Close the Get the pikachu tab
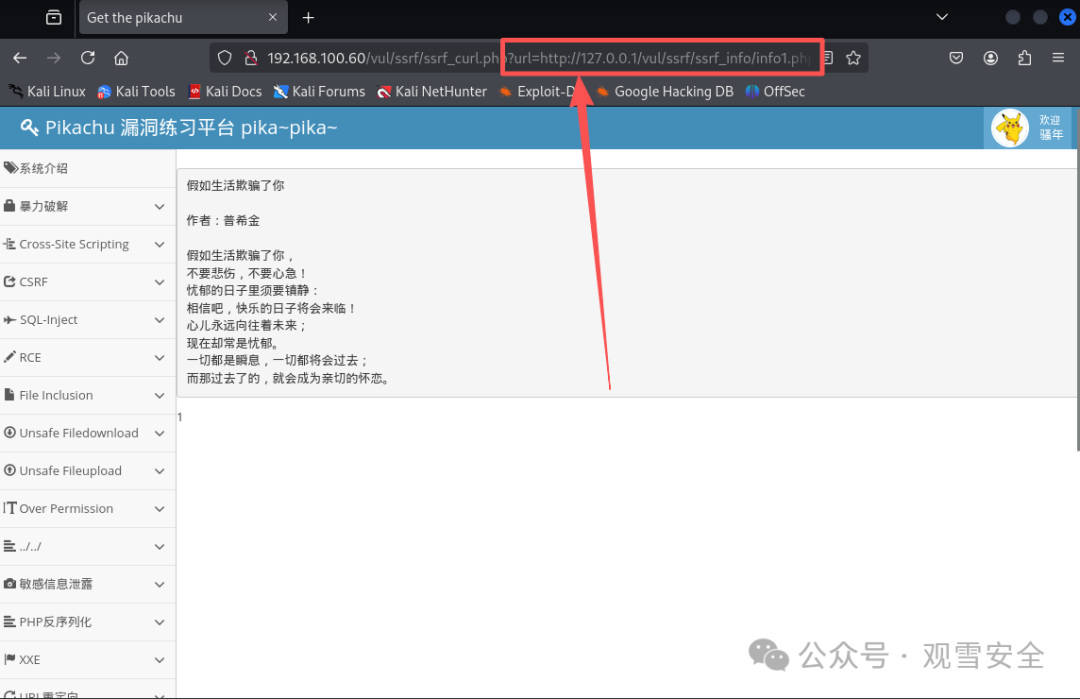1080x699 pixels. (x=273, y=17)
